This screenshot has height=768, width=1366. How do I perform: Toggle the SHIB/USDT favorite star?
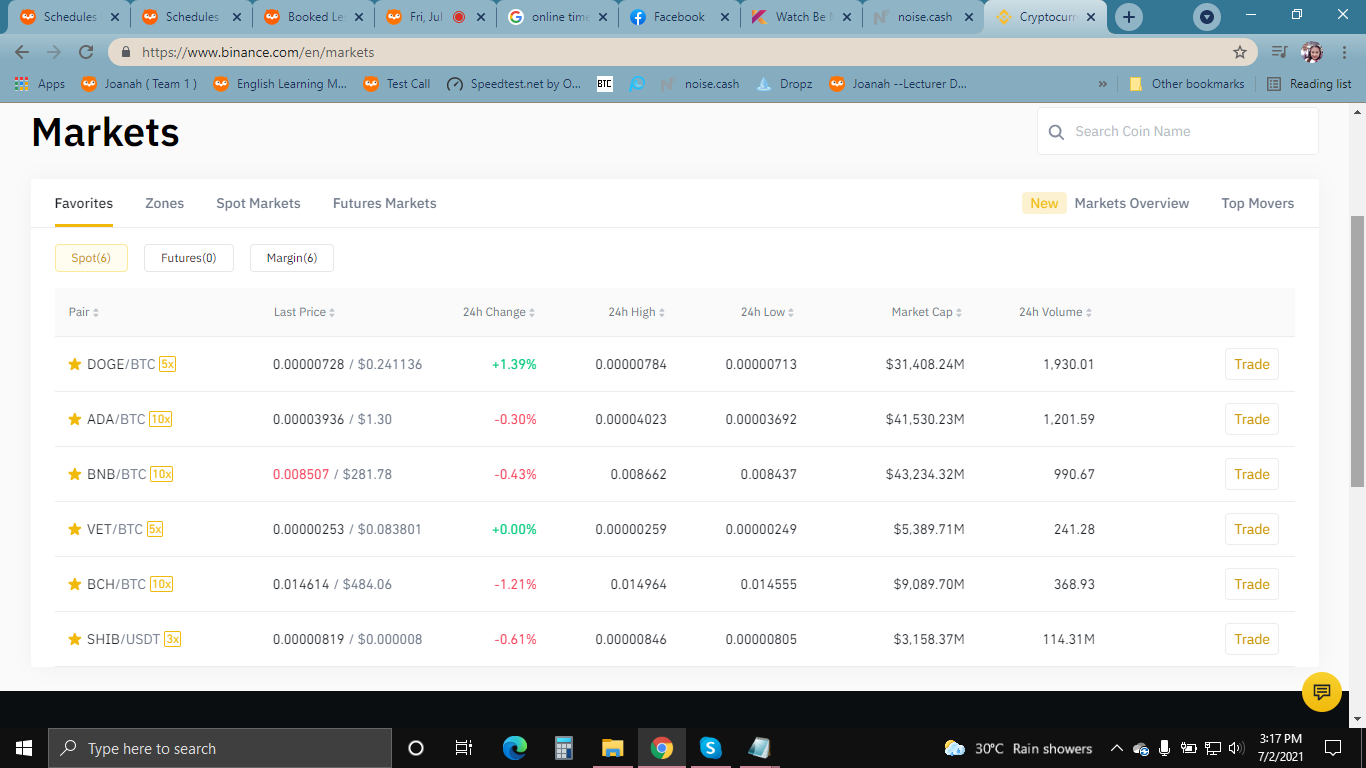click(74, 639)
